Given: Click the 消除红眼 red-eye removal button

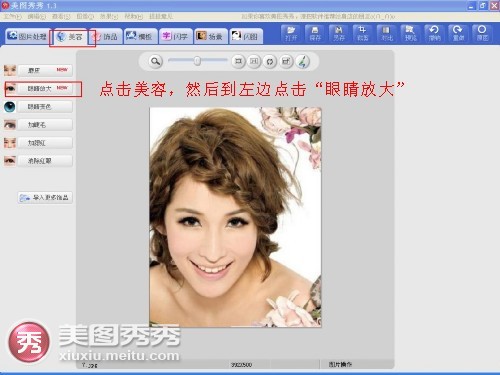Looking at the screenshot, I should click(x=45, y=161).
